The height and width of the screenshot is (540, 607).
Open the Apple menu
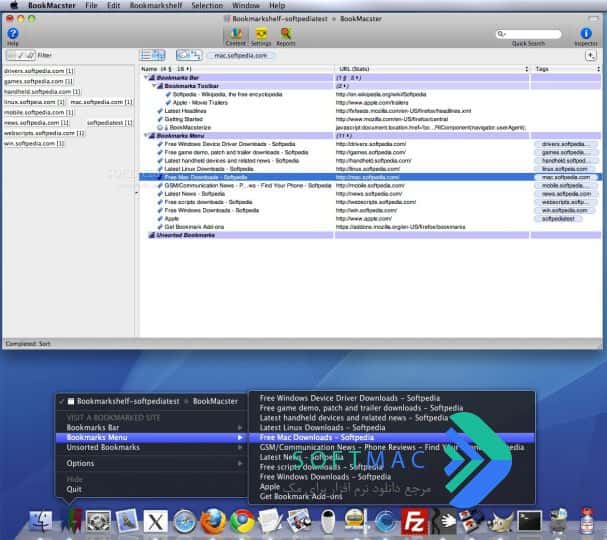(14, 5)
